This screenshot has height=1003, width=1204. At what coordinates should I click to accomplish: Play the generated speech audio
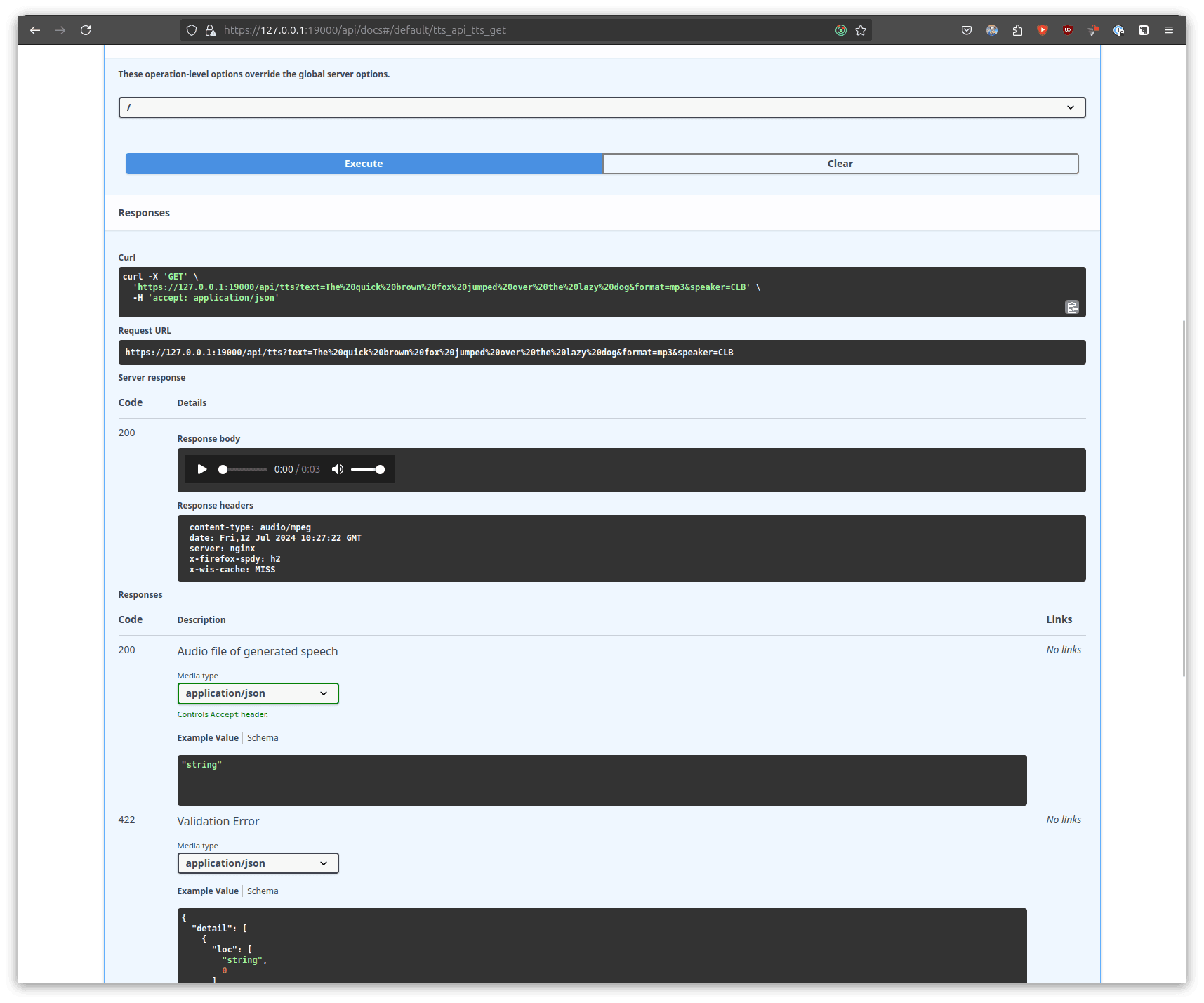pos(201,469)
